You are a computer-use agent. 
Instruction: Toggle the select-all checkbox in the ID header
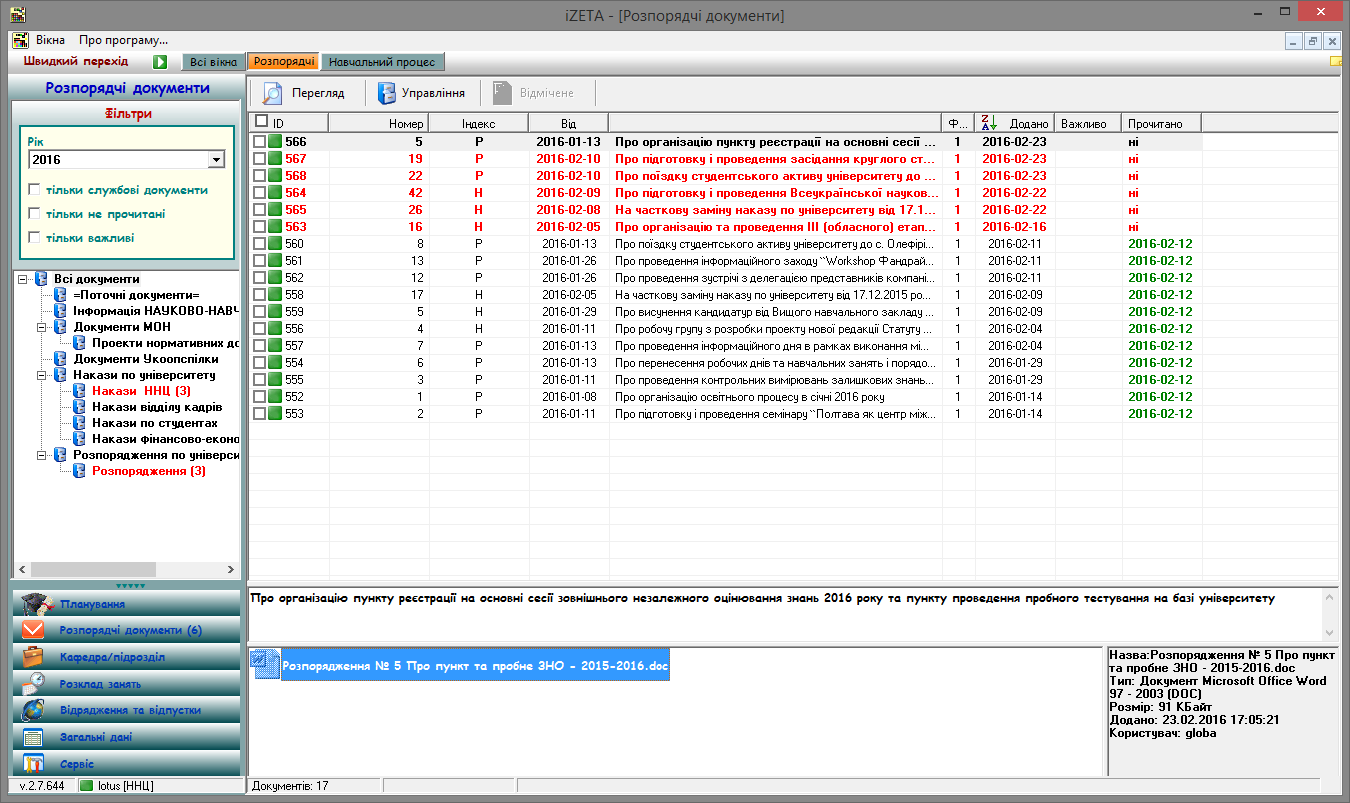click(x=262, y=121)
